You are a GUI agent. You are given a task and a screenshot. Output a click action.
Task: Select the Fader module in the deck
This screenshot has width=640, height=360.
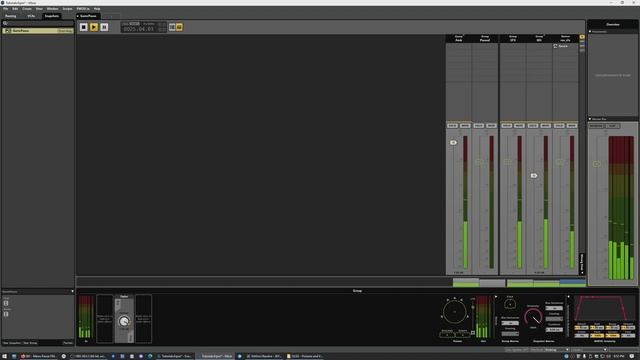click(x=124, y=318)
